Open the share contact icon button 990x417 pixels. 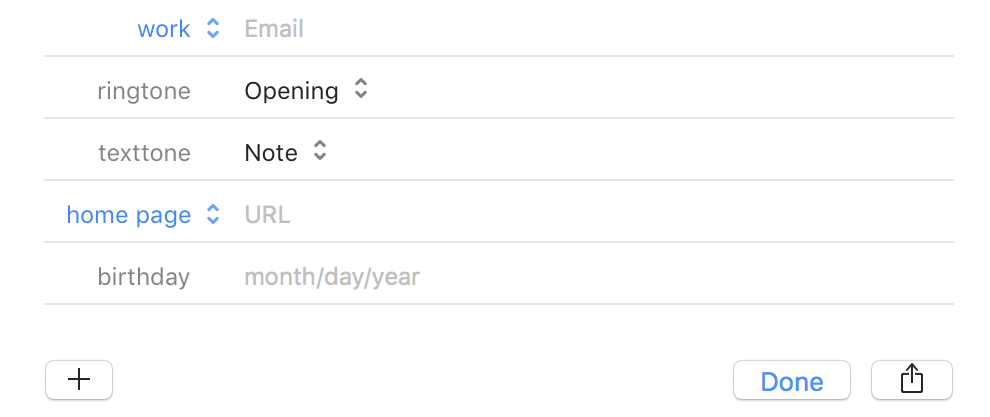pyautogui.click(x=912, y=380)
